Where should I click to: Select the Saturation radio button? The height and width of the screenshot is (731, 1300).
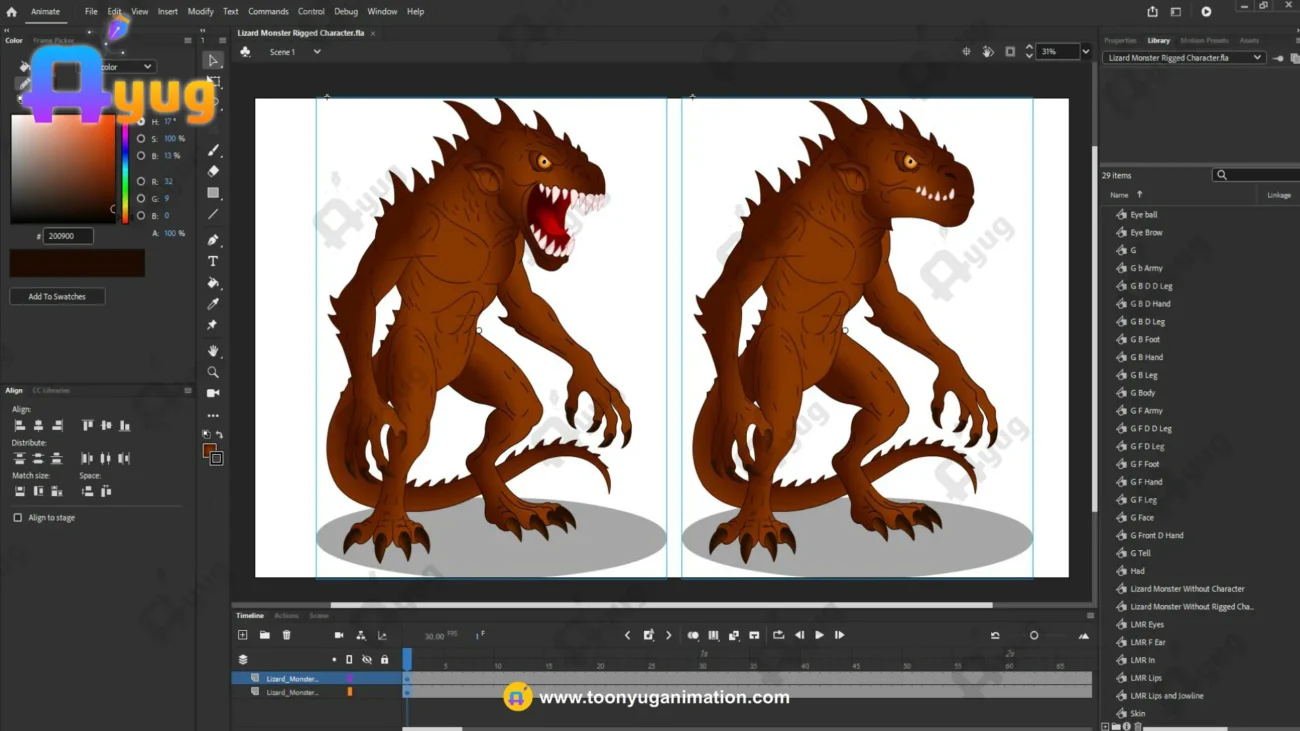(x=141, y=139)
